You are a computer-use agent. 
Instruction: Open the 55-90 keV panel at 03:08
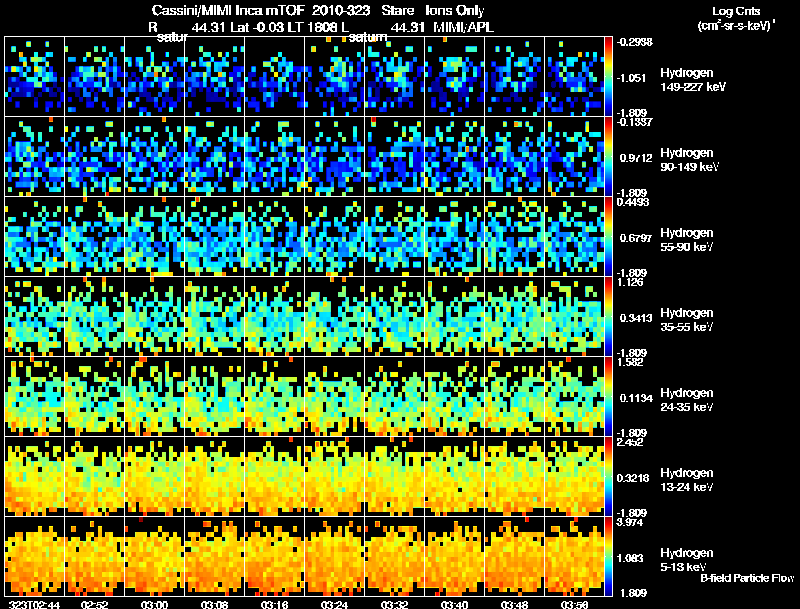214,237
